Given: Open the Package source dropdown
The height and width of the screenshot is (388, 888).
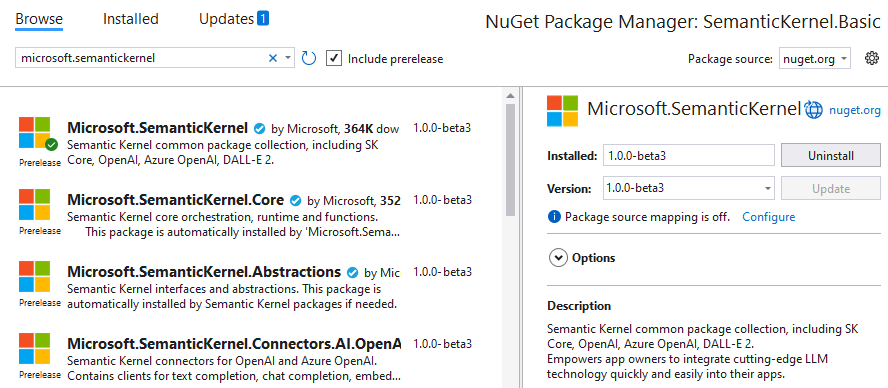Looking at the screenshot, I should (815, 58).
